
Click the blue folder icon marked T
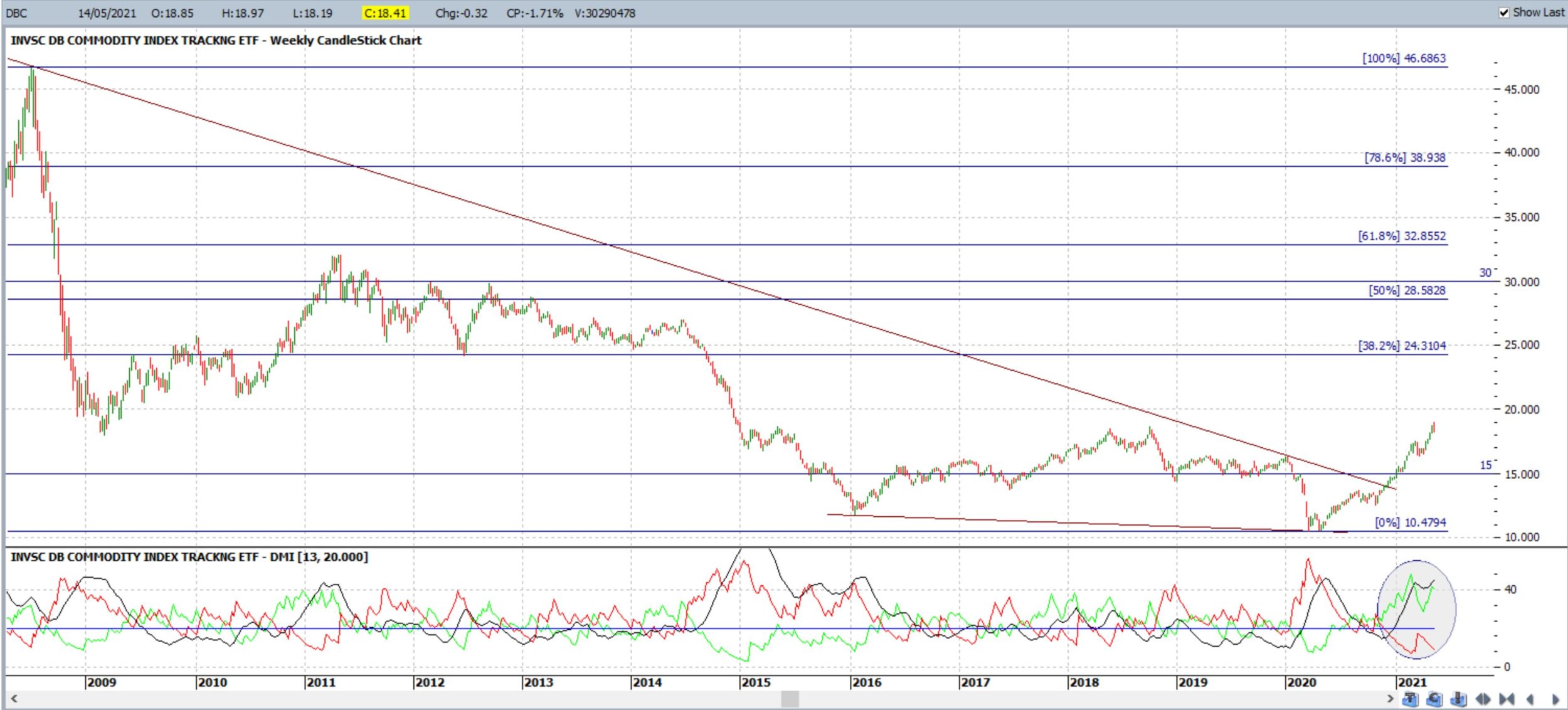tap(1411, 699)
